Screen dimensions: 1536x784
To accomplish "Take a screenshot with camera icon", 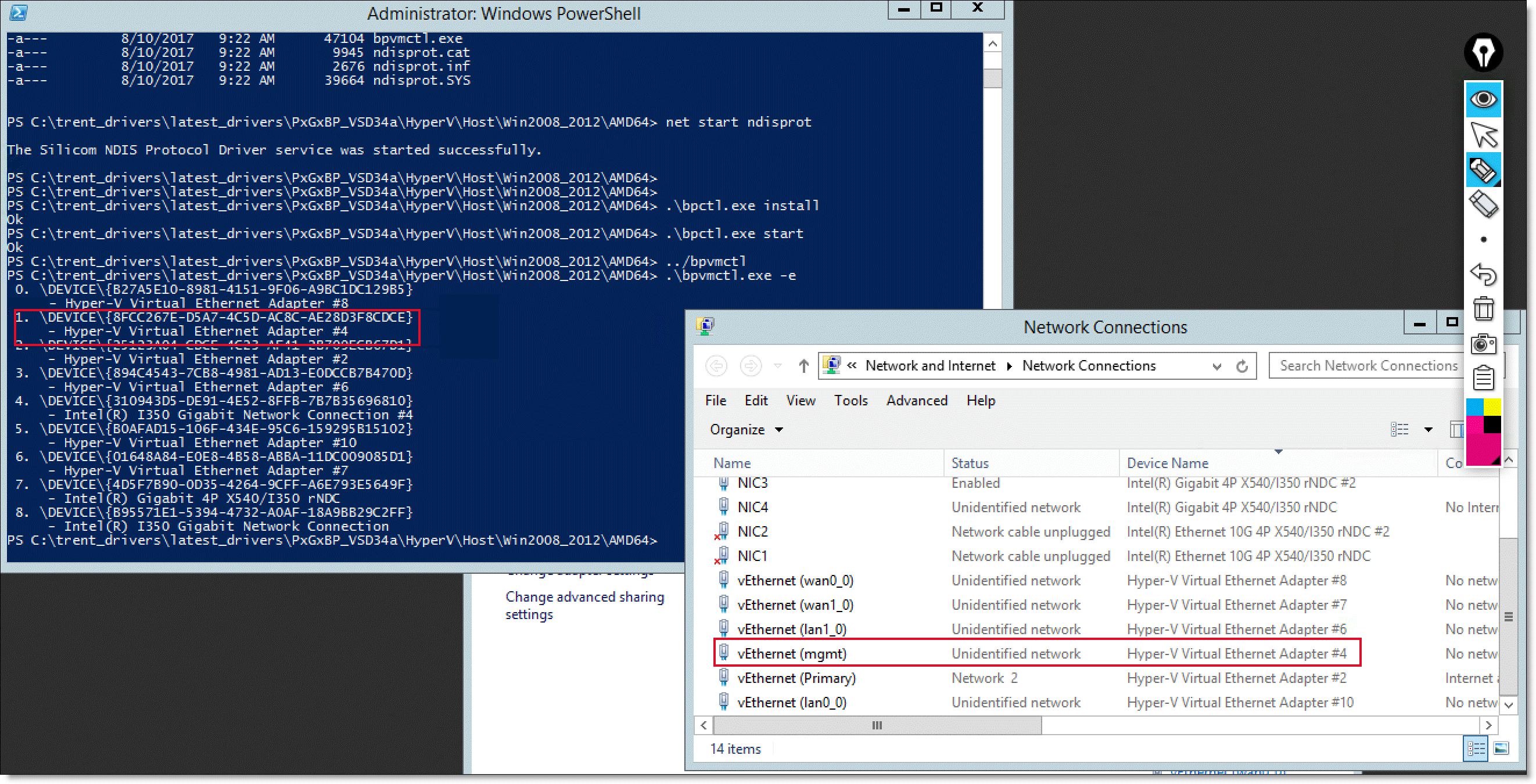I will click(1483, 344).
